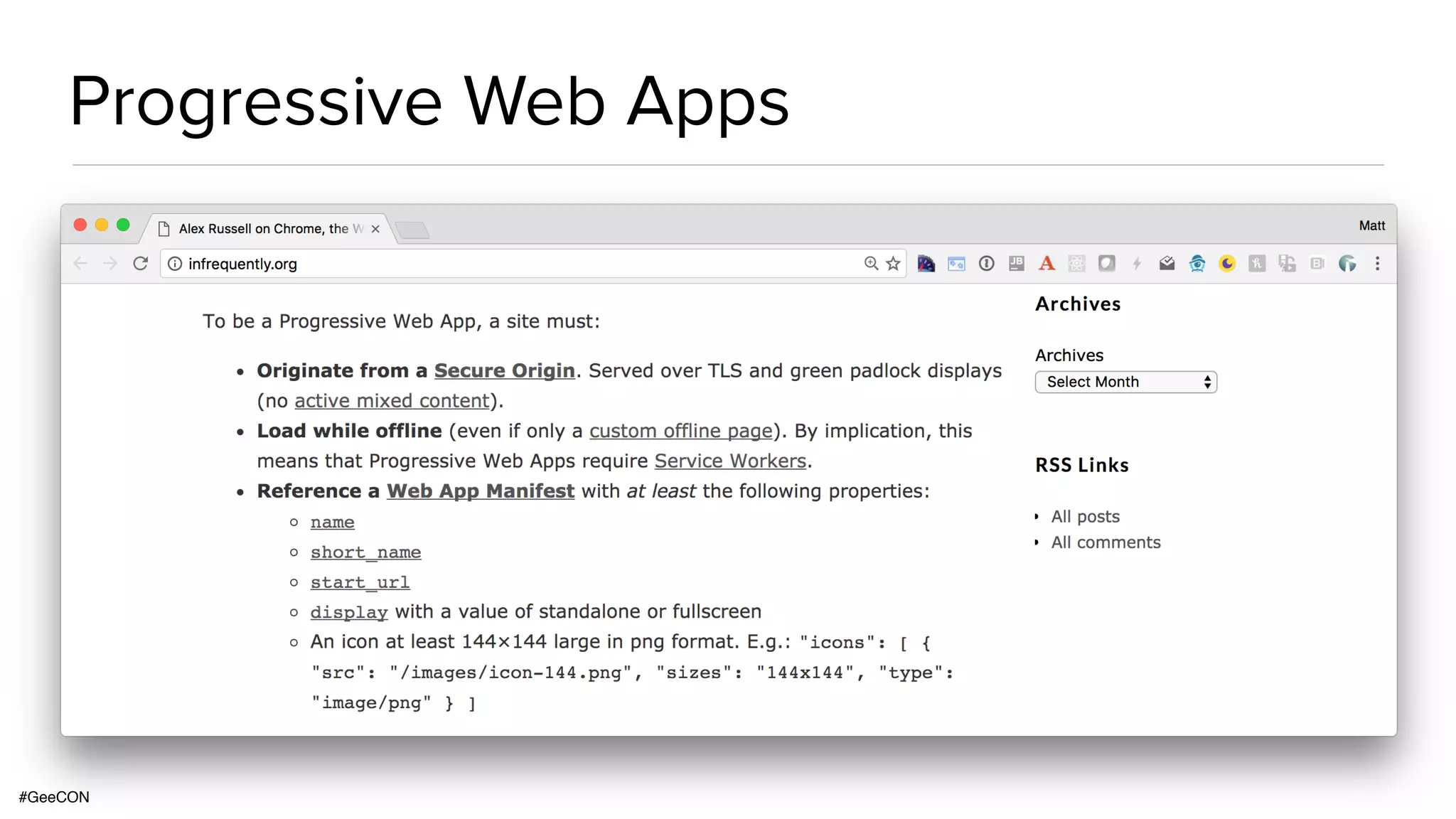The image size is (1456, 819).
Task: Click the infrequently.org address field
Action: coord(498,264)
